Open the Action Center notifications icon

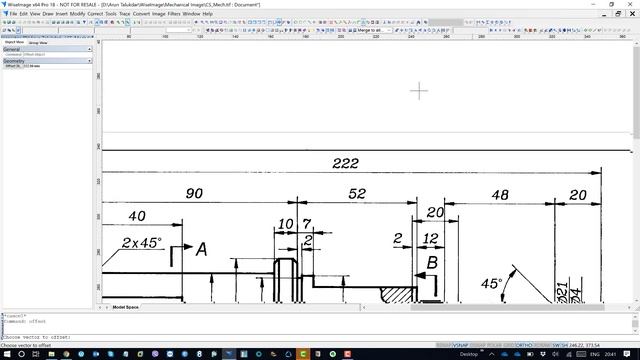pyautogui.click(x=627, y=354)
